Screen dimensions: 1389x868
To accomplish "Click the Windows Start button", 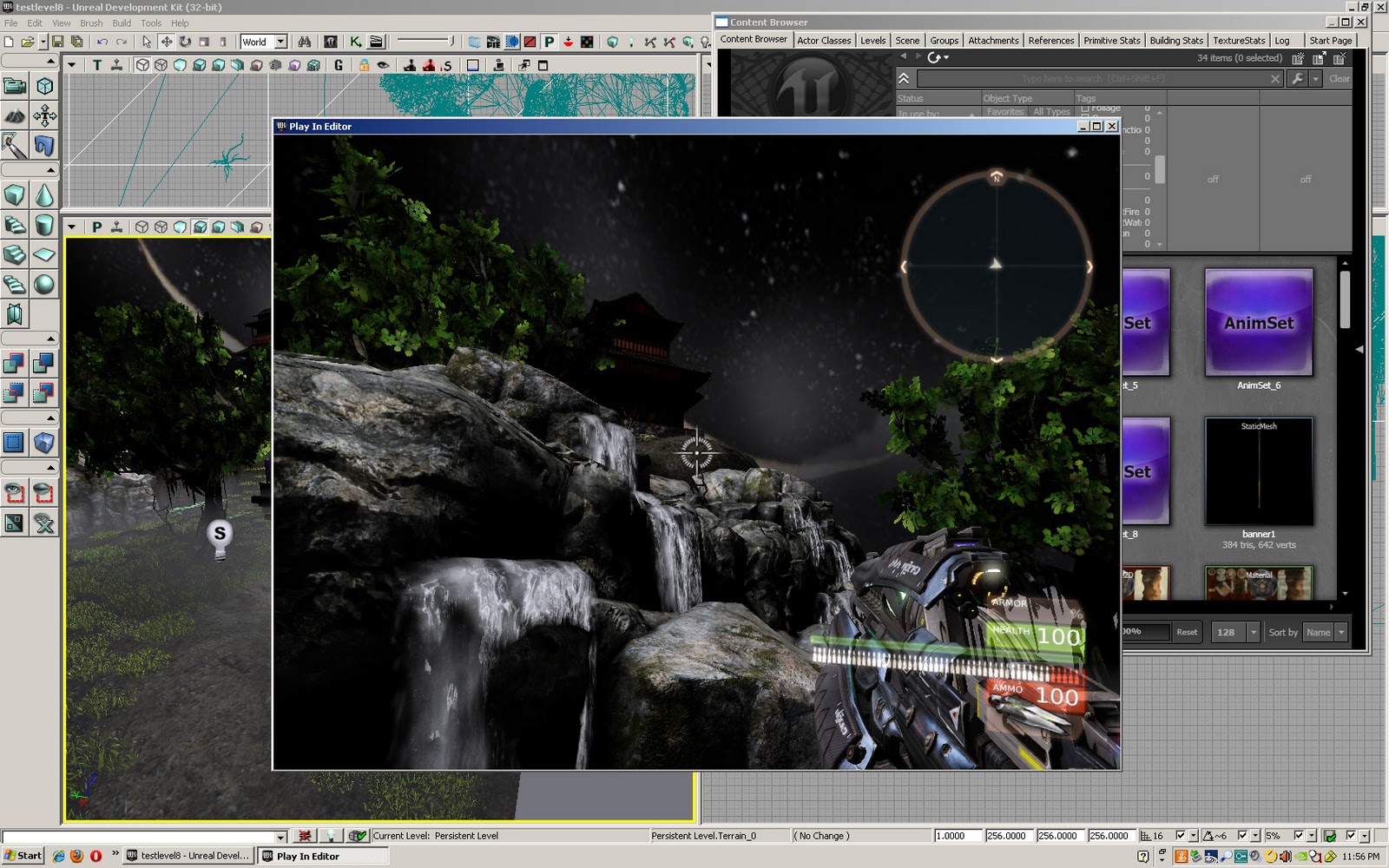I will (x=23, y=856).
